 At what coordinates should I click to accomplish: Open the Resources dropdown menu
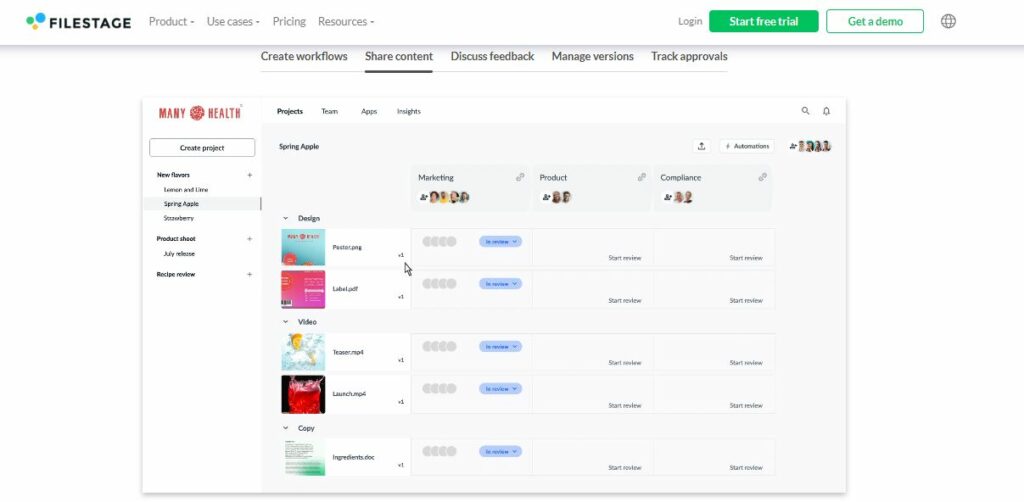pos(346,22)
